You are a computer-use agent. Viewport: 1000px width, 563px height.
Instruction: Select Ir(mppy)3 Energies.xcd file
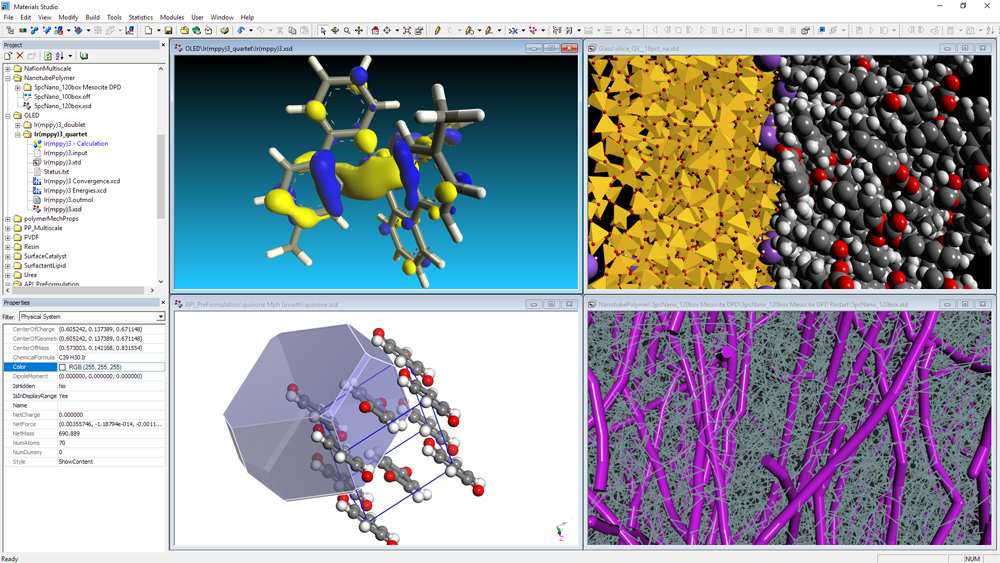coord(75,191)
